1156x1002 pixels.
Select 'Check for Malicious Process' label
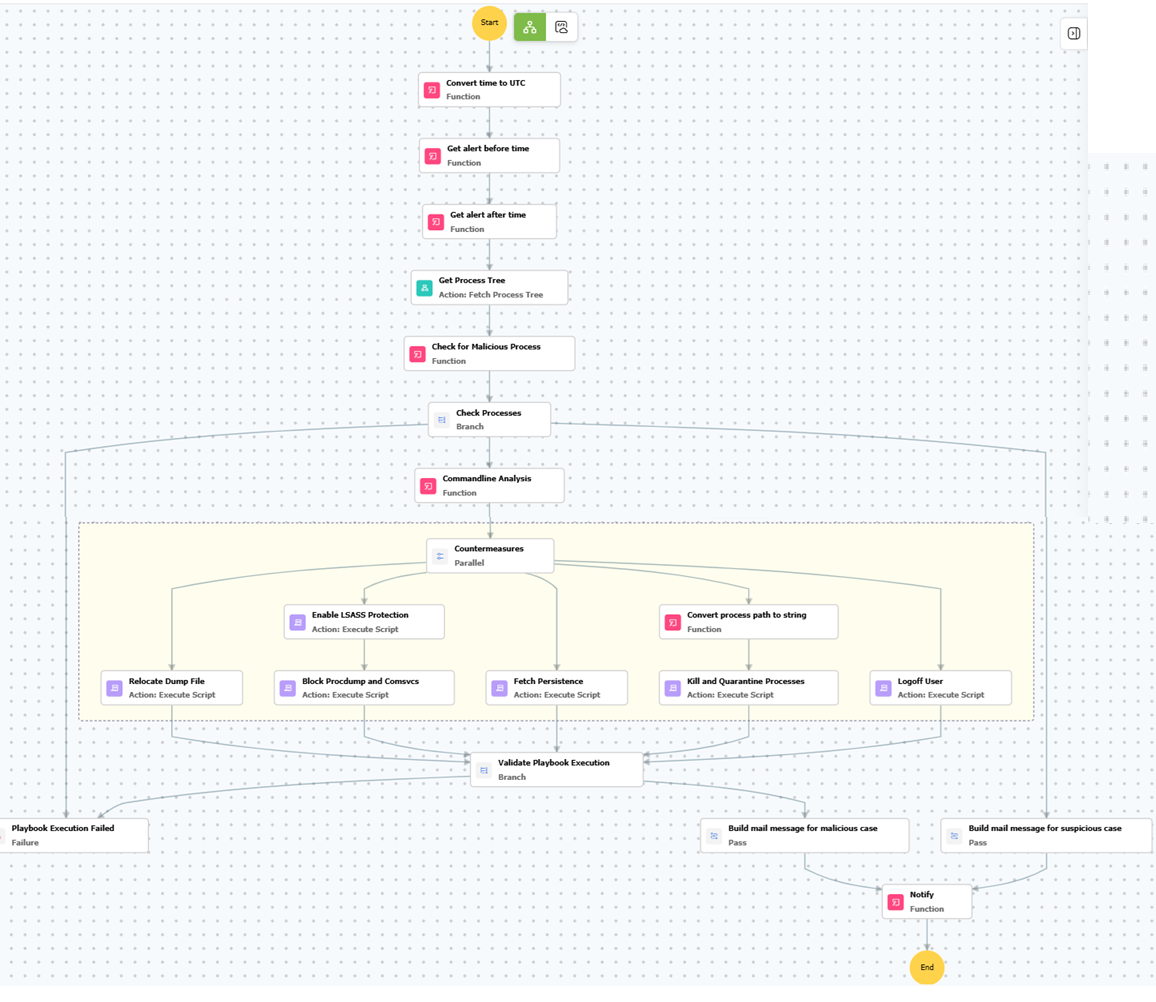coord(486,347)
